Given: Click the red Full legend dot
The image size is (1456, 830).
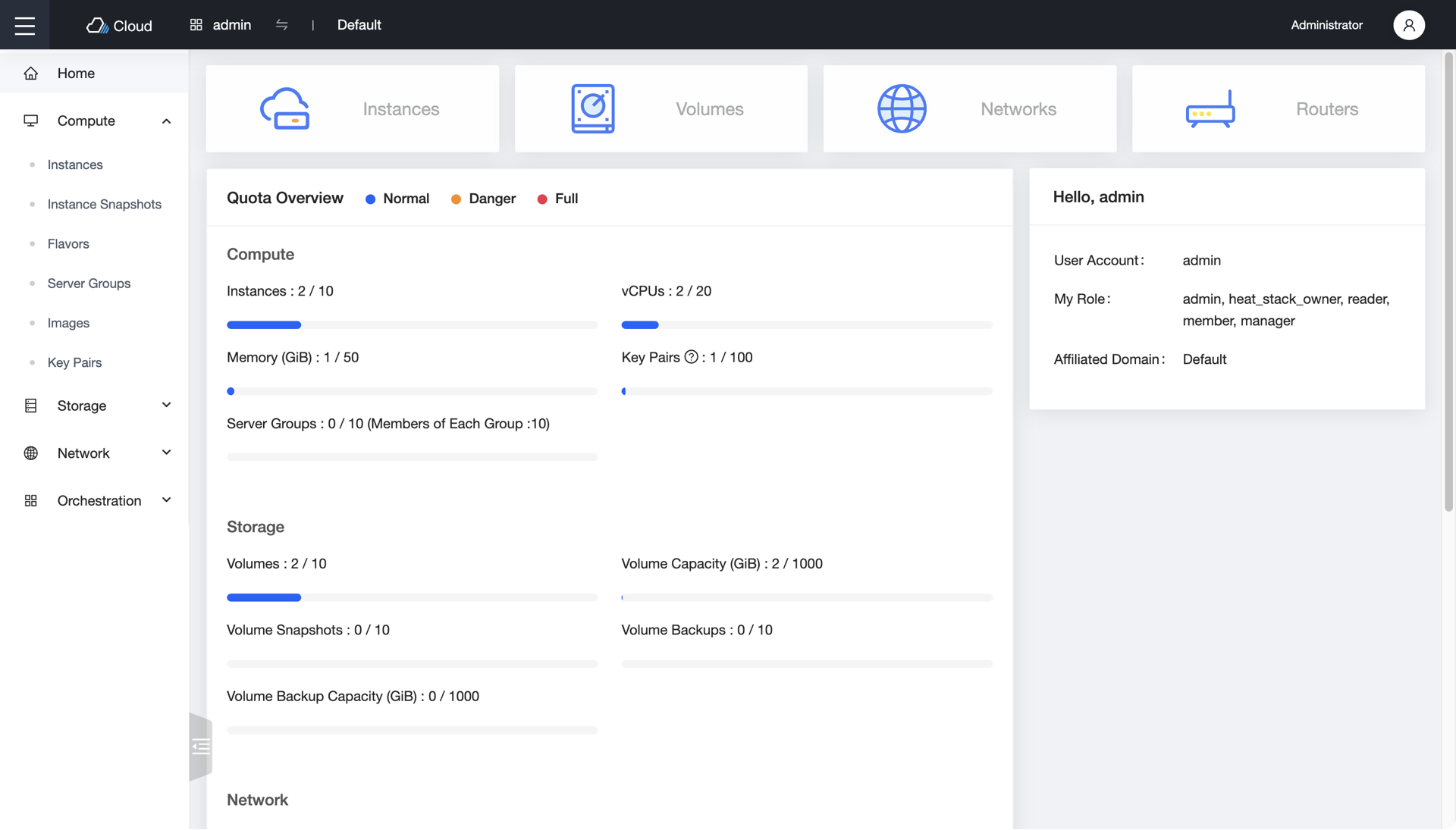Looking at the screenshot, I should point(542,199).
